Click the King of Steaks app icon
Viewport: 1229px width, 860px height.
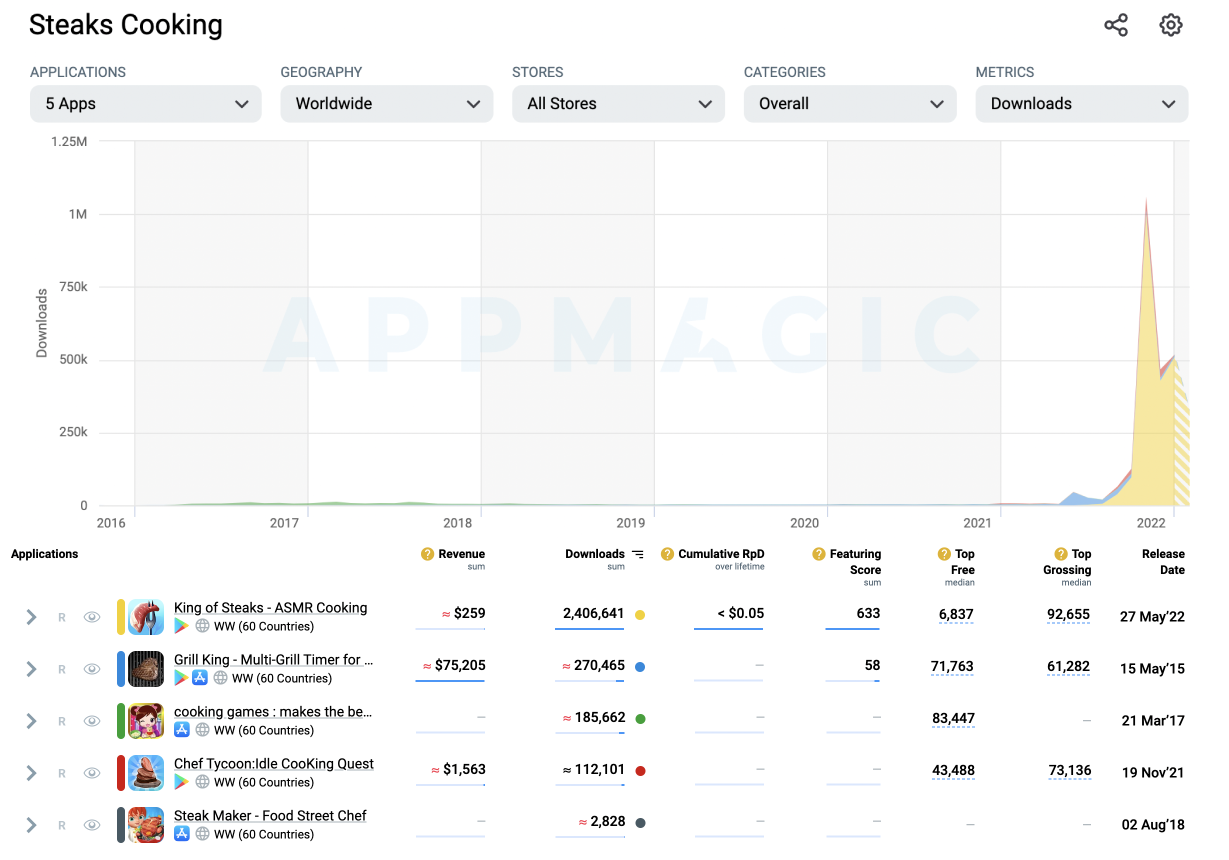[146, 617]
